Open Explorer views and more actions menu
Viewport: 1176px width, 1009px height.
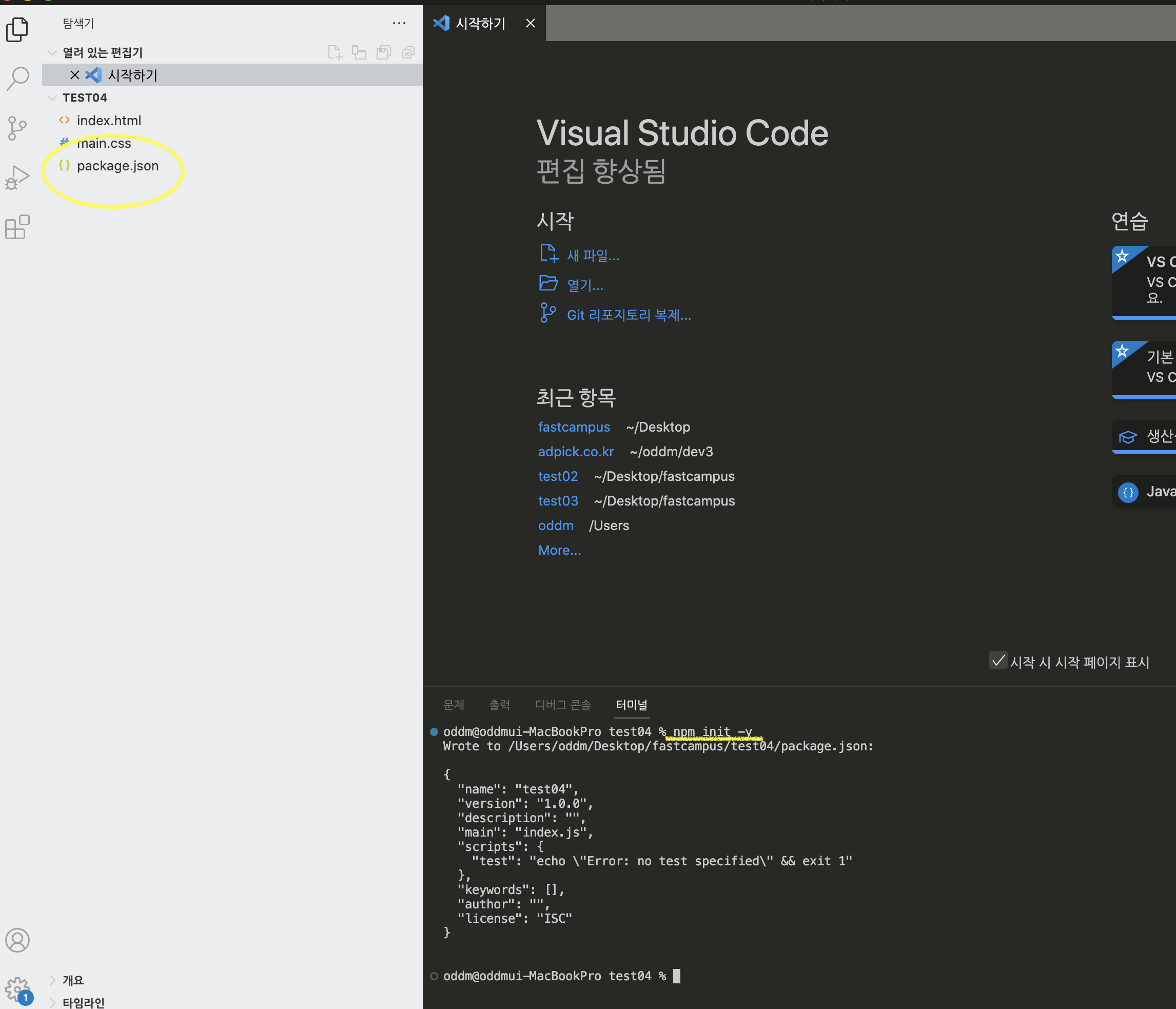pyautogui.click(x=399, y=23)
